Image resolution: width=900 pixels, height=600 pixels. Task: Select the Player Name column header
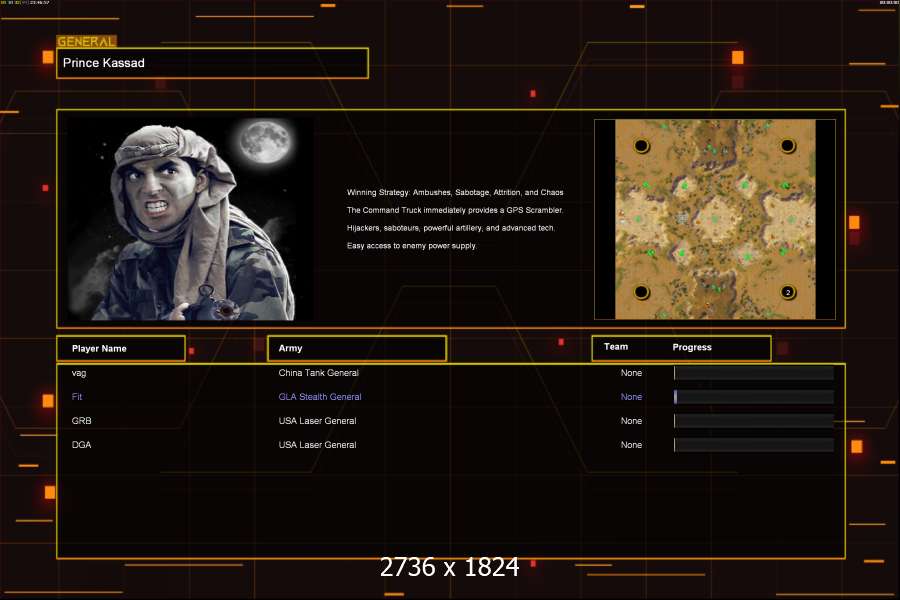(x=121, y=349)
